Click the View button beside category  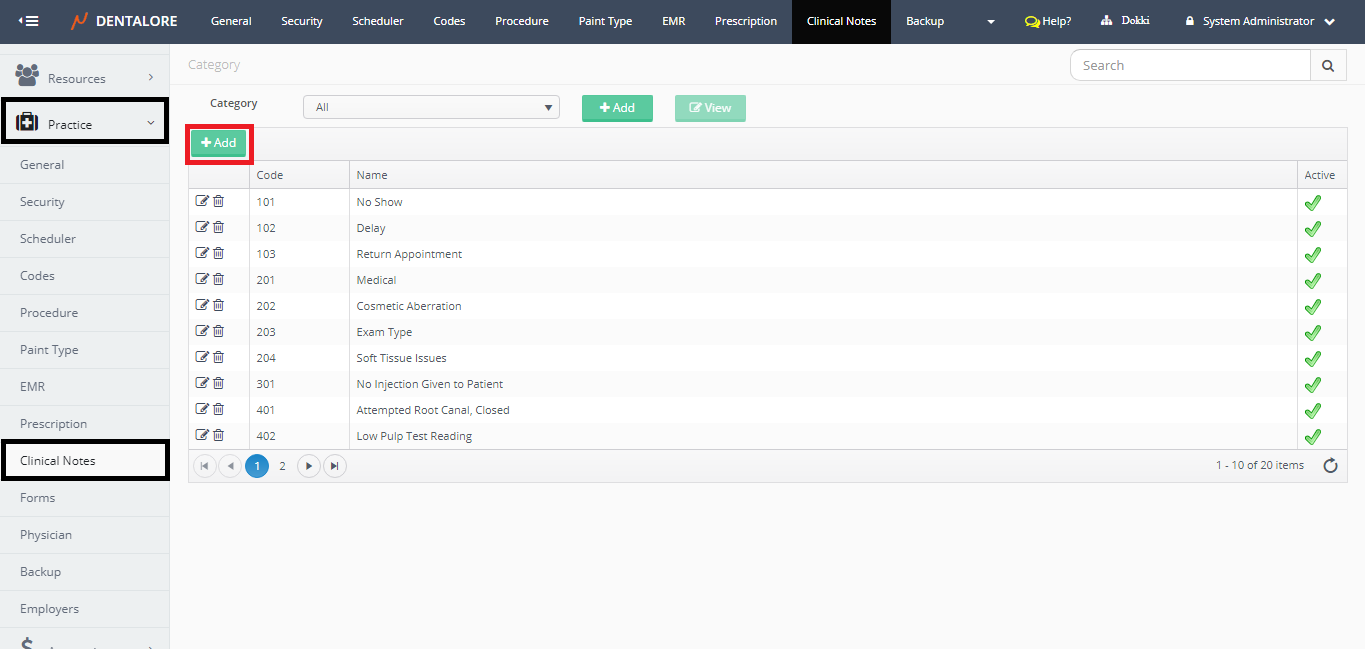(710, 108)
